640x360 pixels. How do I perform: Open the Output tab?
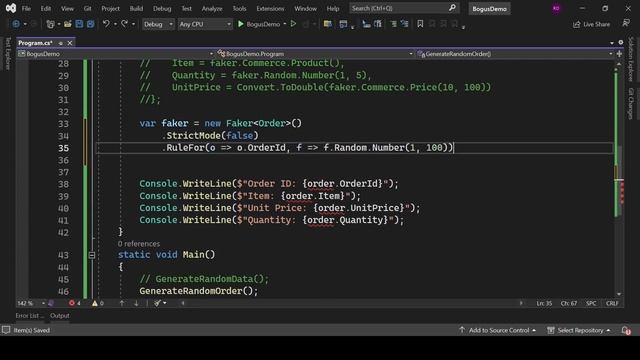tap(60, 316)
